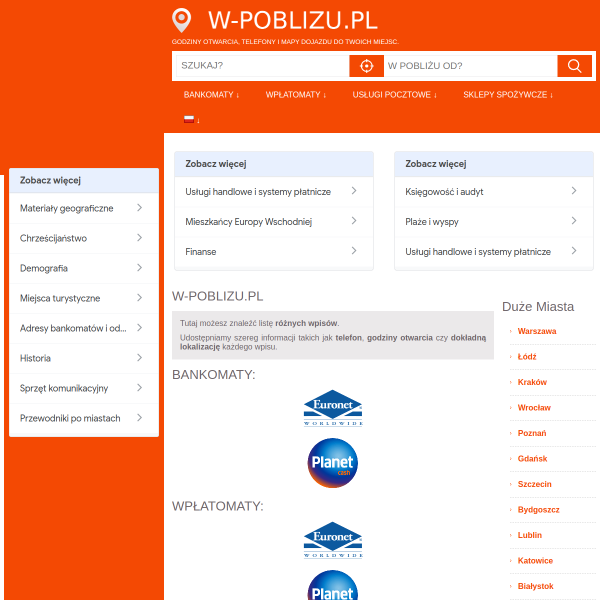Open the Łódź city link
The image size is (600, 600).
[527, 357]
